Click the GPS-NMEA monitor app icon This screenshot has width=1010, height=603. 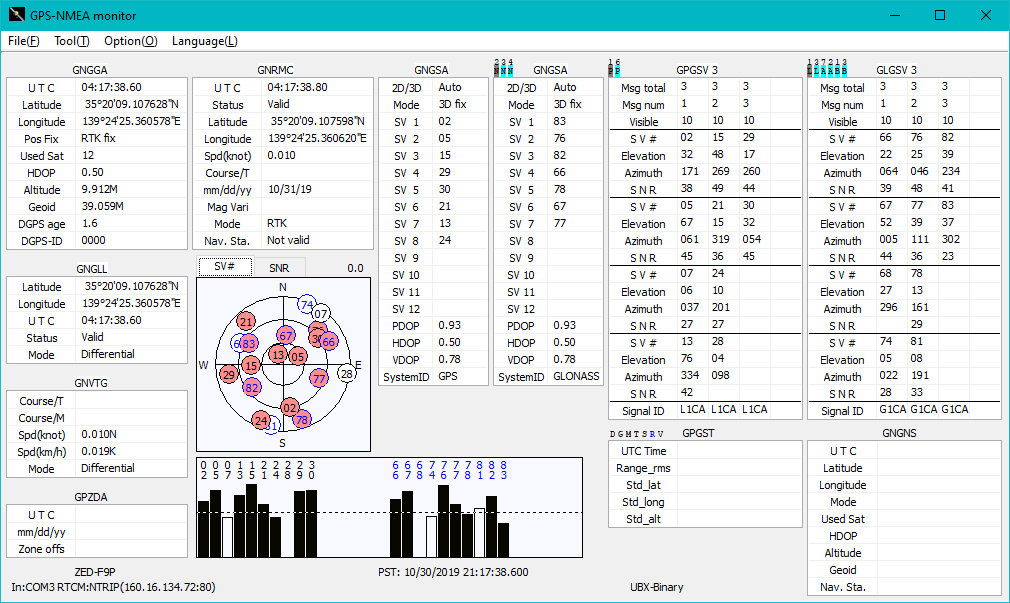[x=16, y=15]
